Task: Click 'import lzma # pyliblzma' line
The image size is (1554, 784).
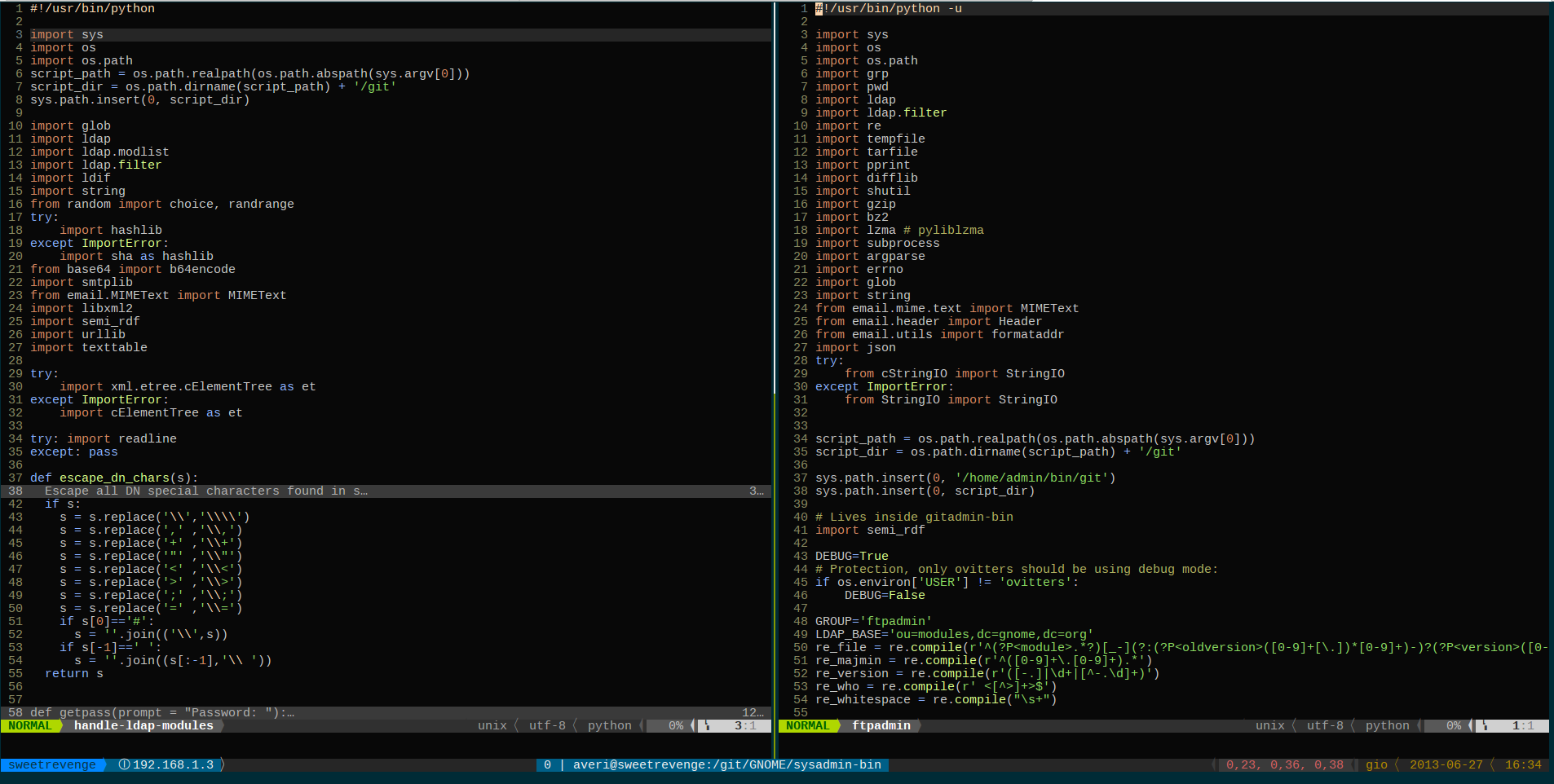Action: click(899, 230)
